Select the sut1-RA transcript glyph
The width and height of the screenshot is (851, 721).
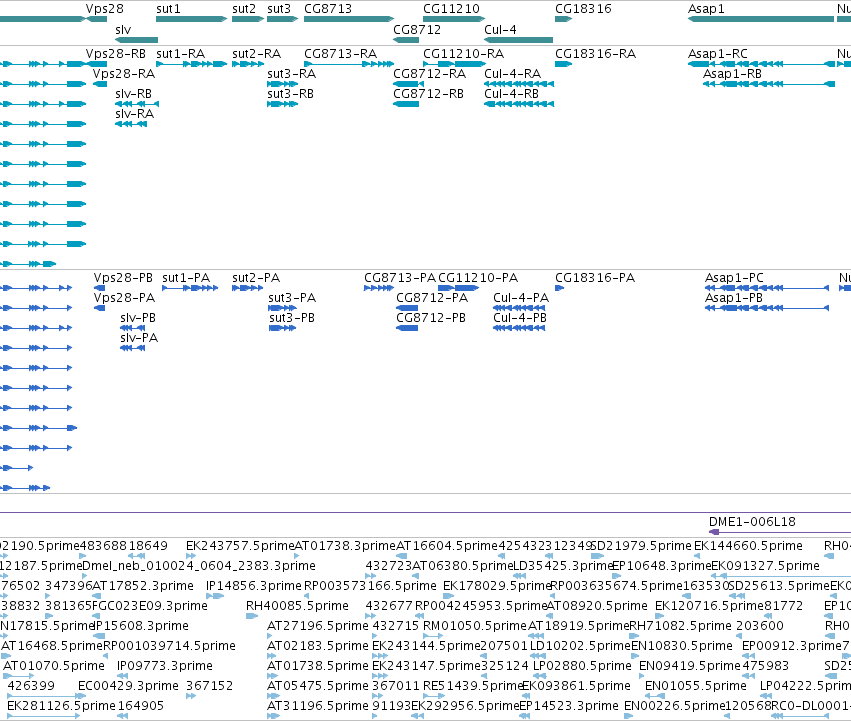(192, 64)
